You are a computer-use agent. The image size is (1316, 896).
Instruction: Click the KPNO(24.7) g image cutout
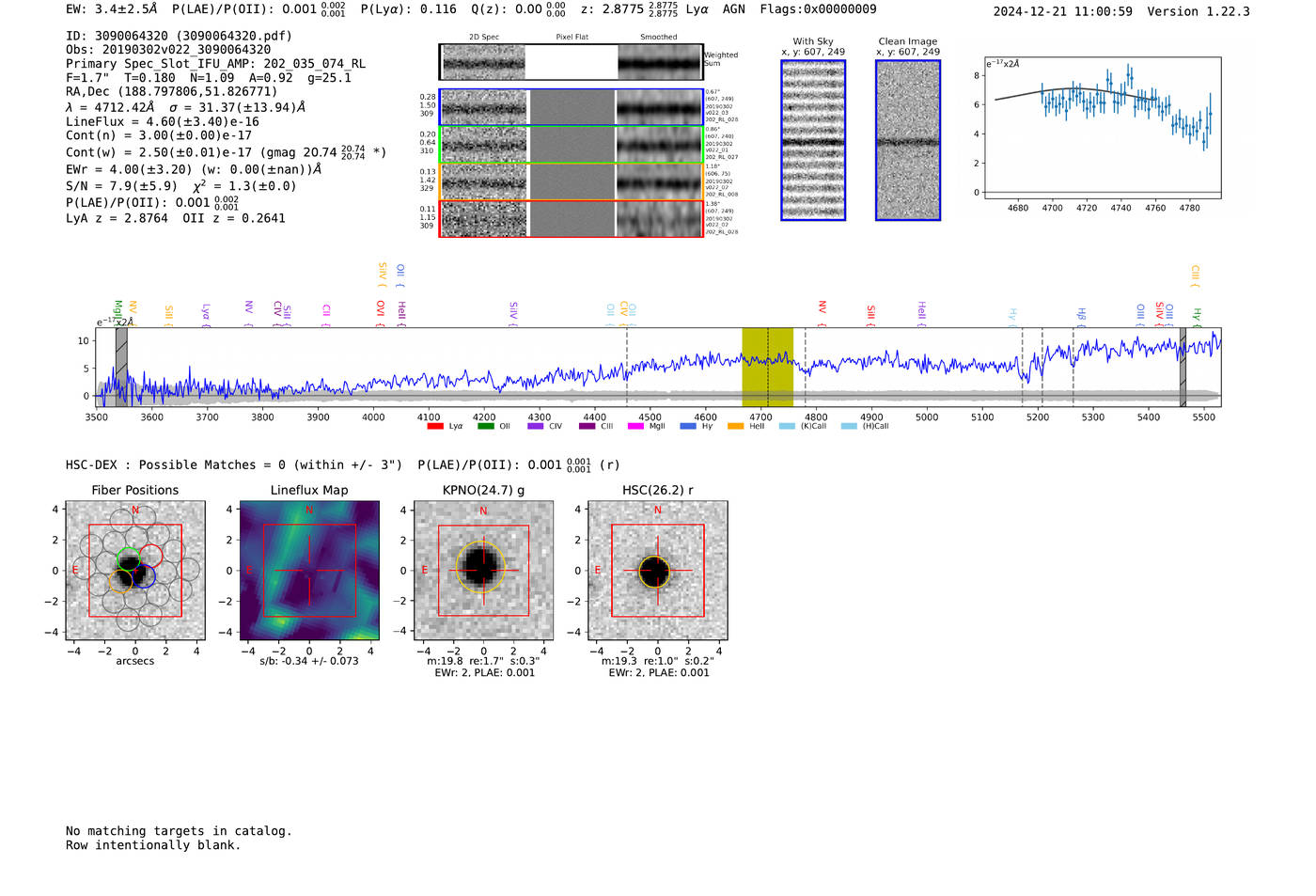click(483, 571)
